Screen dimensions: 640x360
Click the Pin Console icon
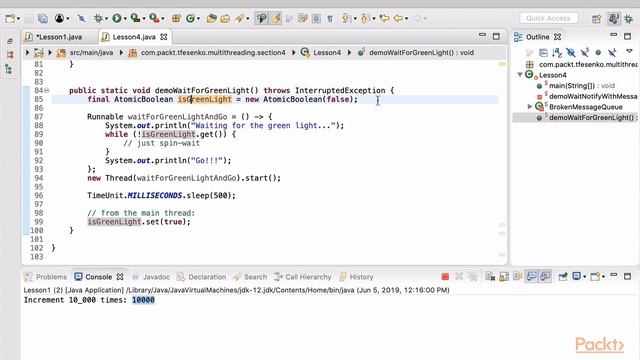click(562, 277)
